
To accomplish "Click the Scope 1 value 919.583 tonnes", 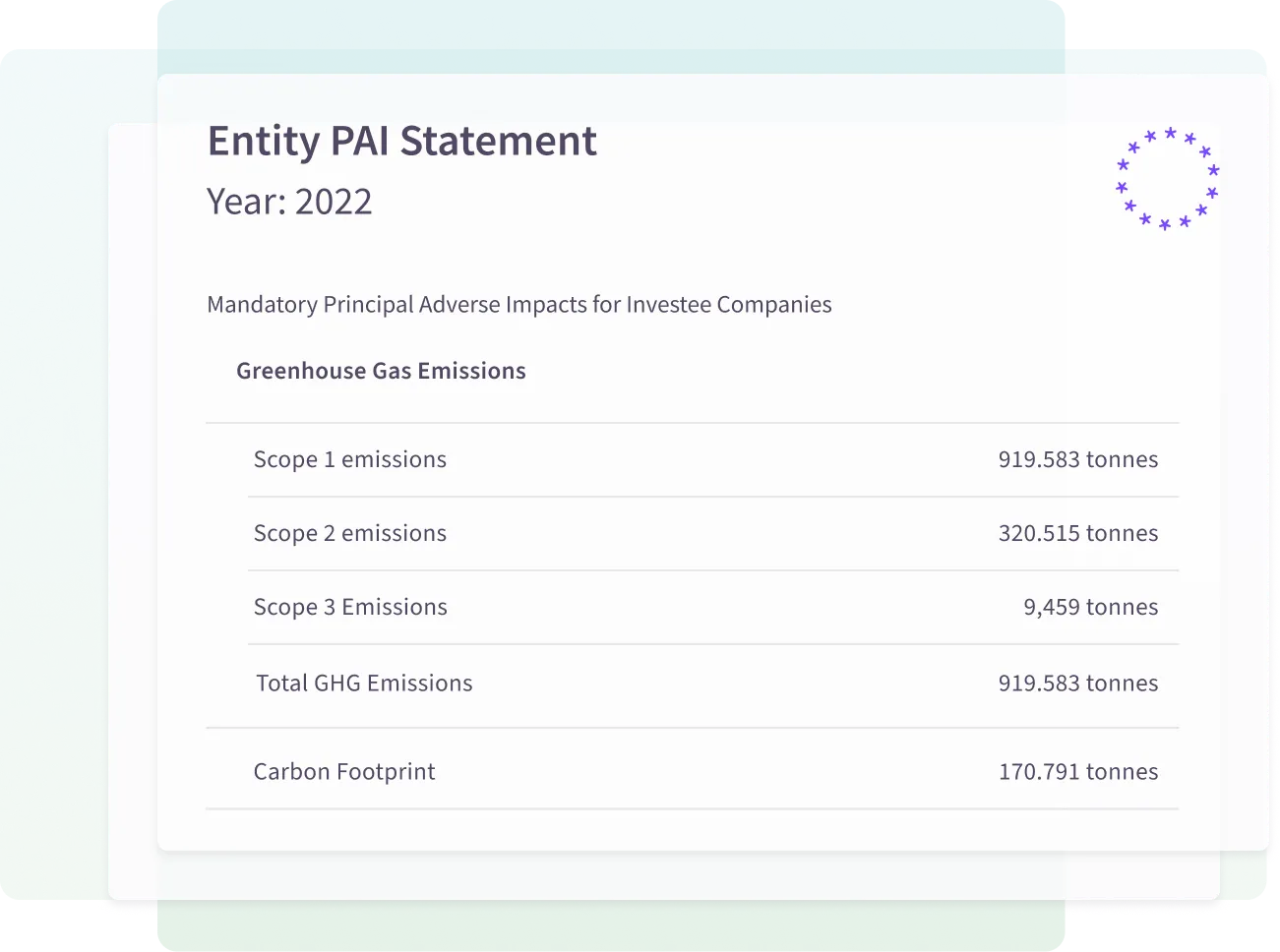I will click(1077, 459).
